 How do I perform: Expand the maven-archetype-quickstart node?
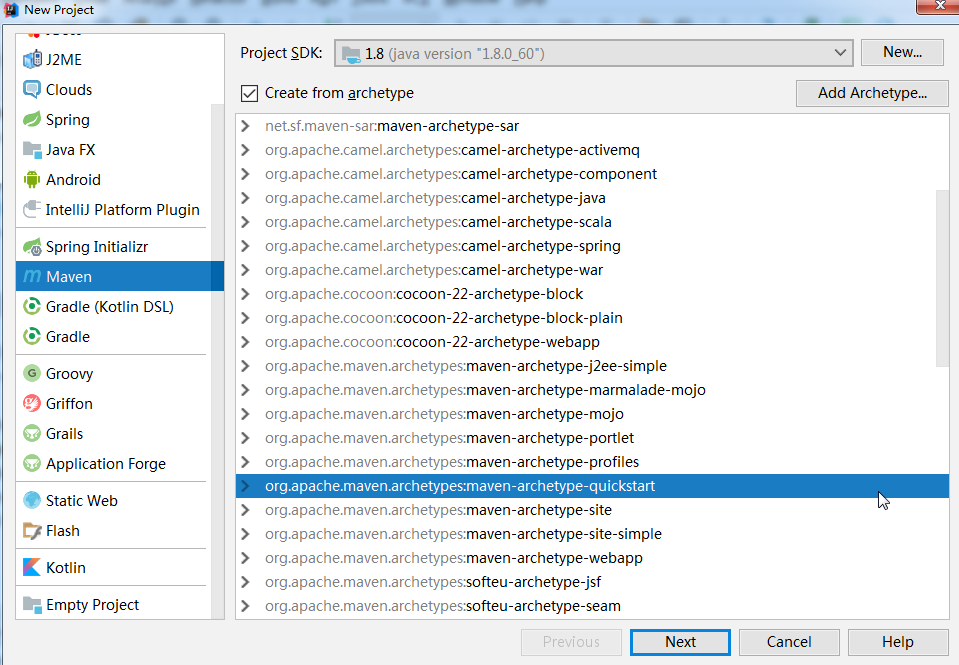pos(245,486)
